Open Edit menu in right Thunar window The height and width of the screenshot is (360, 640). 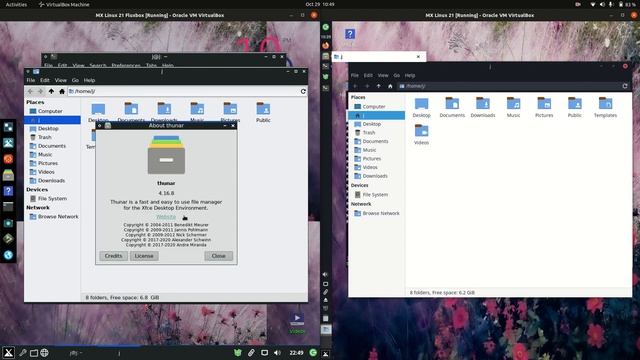coord(368,76)
